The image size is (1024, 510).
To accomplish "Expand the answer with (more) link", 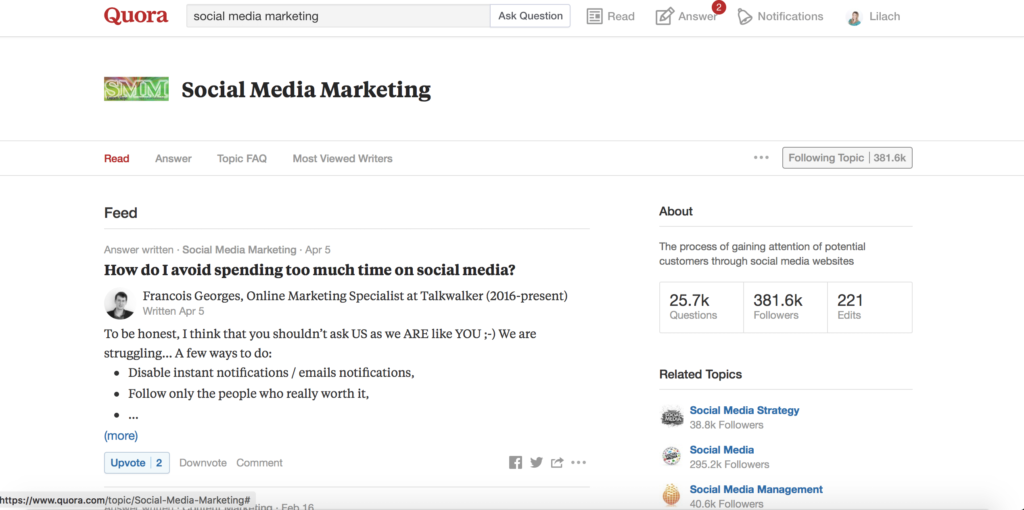I will point(121,436).
